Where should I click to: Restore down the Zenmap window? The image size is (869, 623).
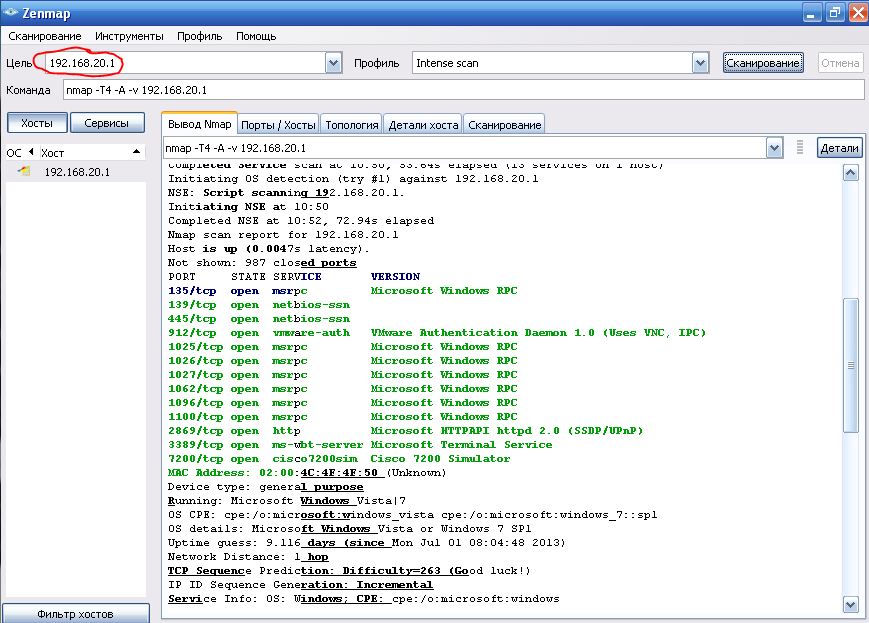point(834,13)
